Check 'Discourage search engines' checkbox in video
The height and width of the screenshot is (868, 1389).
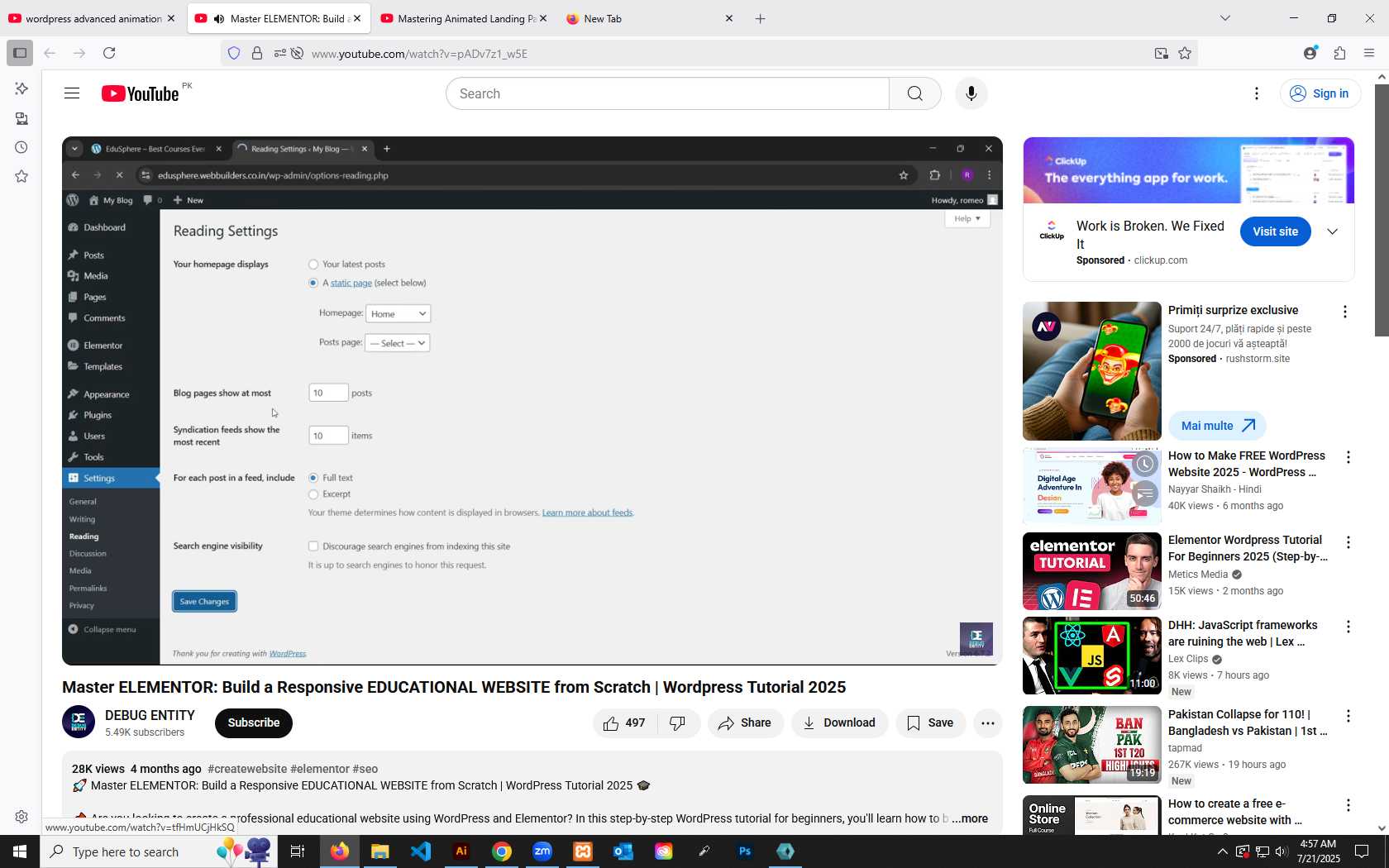tap(313, 546)
